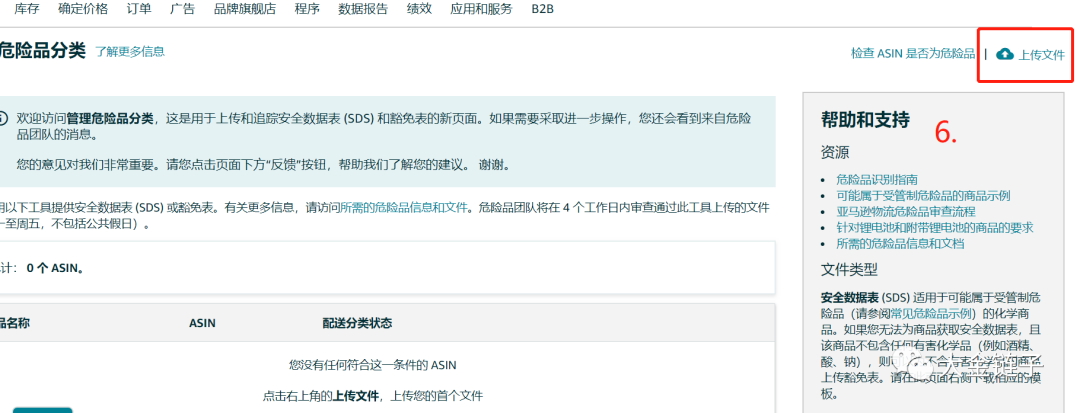Click 检查 ASIN 是否为危险品 link
The height and width of the screenshot is (413, 1080).
[x=913, y=54]
